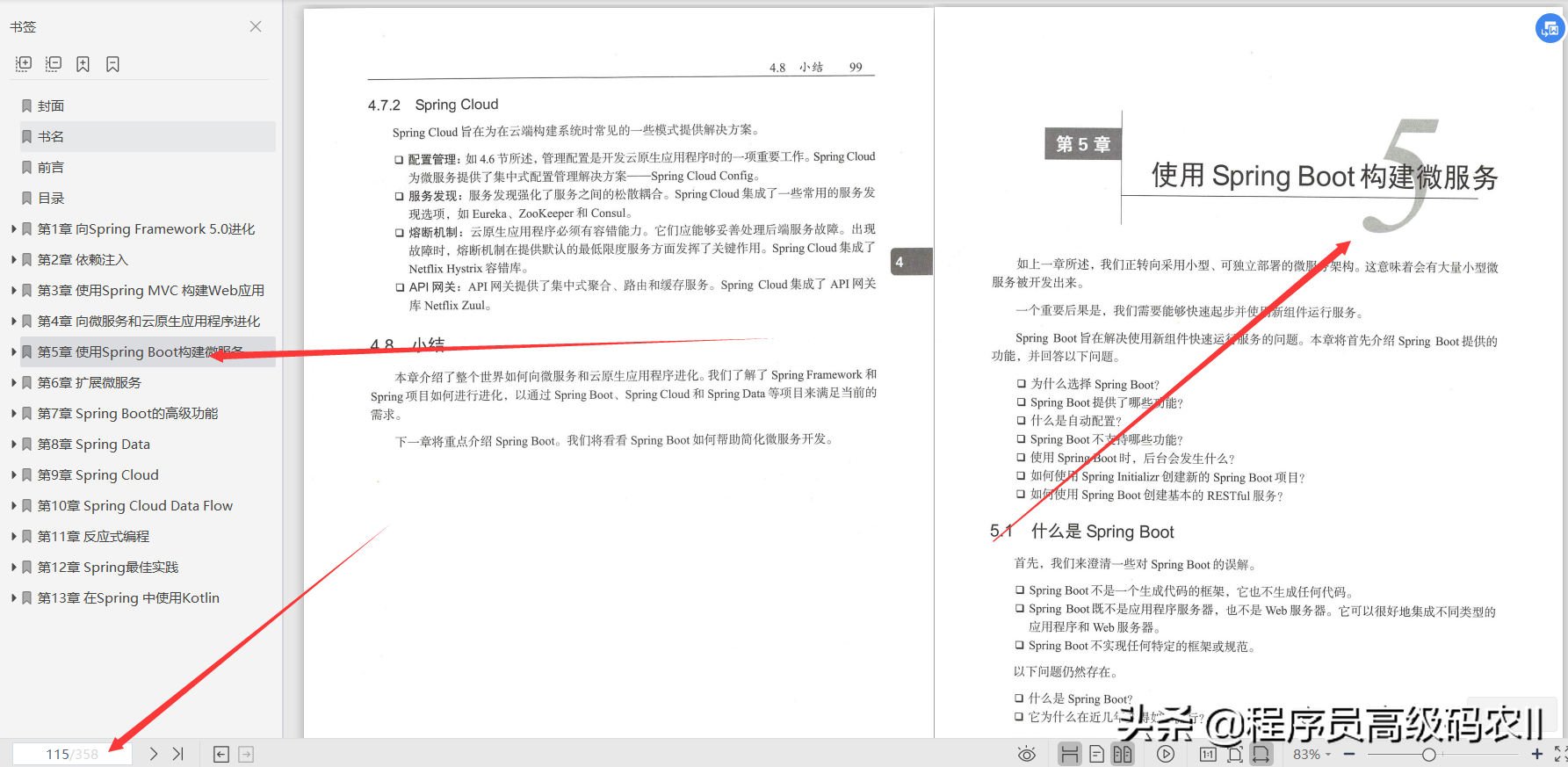Toggle continuous scrolling mode
This screenshot has width=1568, height=767.
click(x=1069, y=754)
